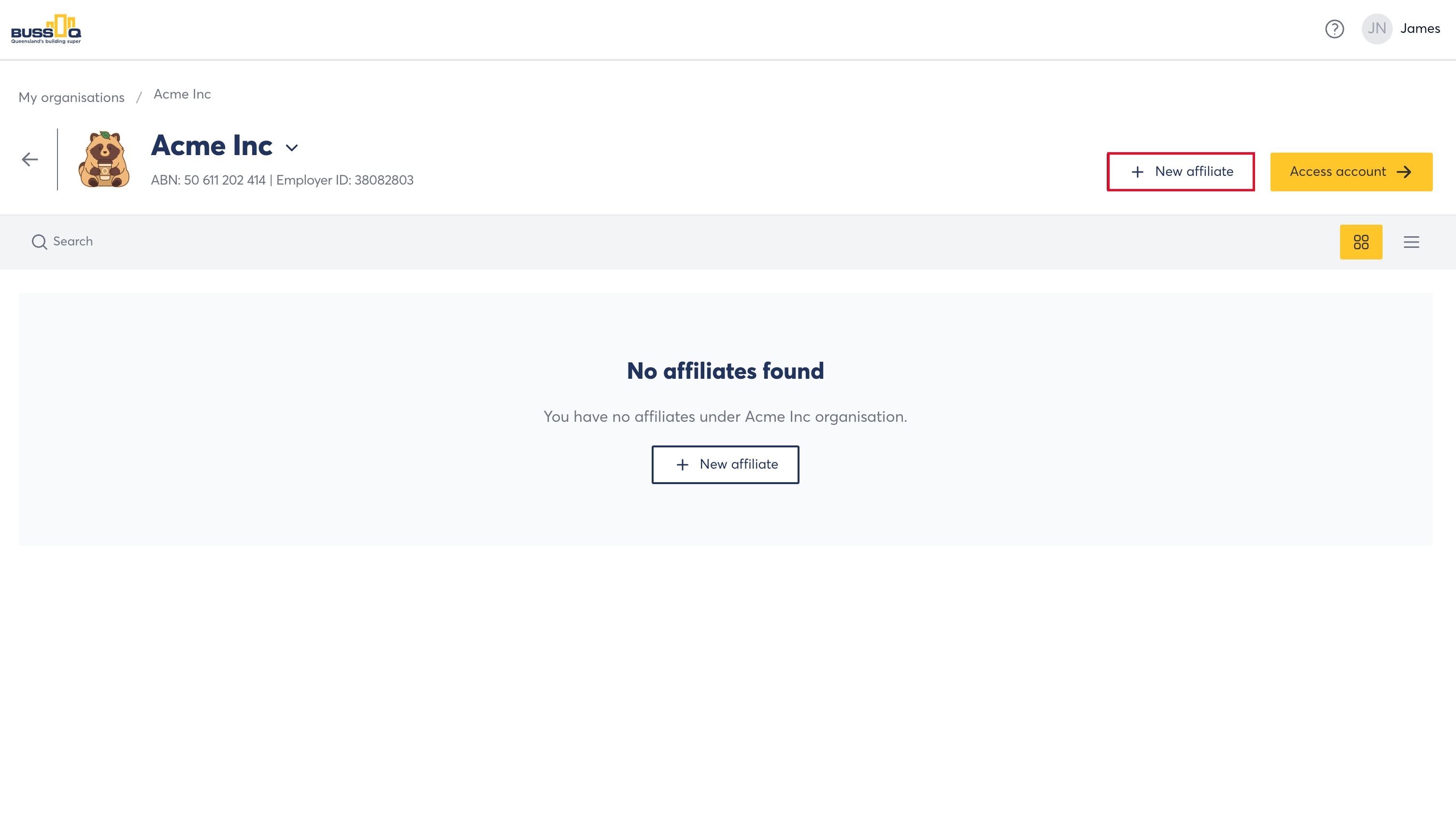Click plus icon in header New affiliate
1456x831 pixels.
tap(1137, 172)
